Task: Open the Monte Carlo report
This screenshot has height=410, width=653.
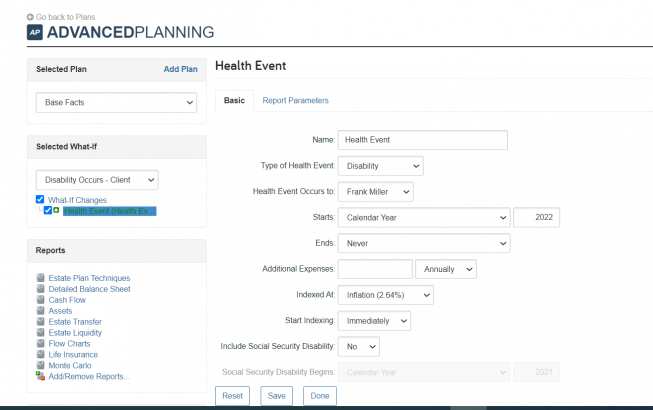Action: [x=70, y=365]
